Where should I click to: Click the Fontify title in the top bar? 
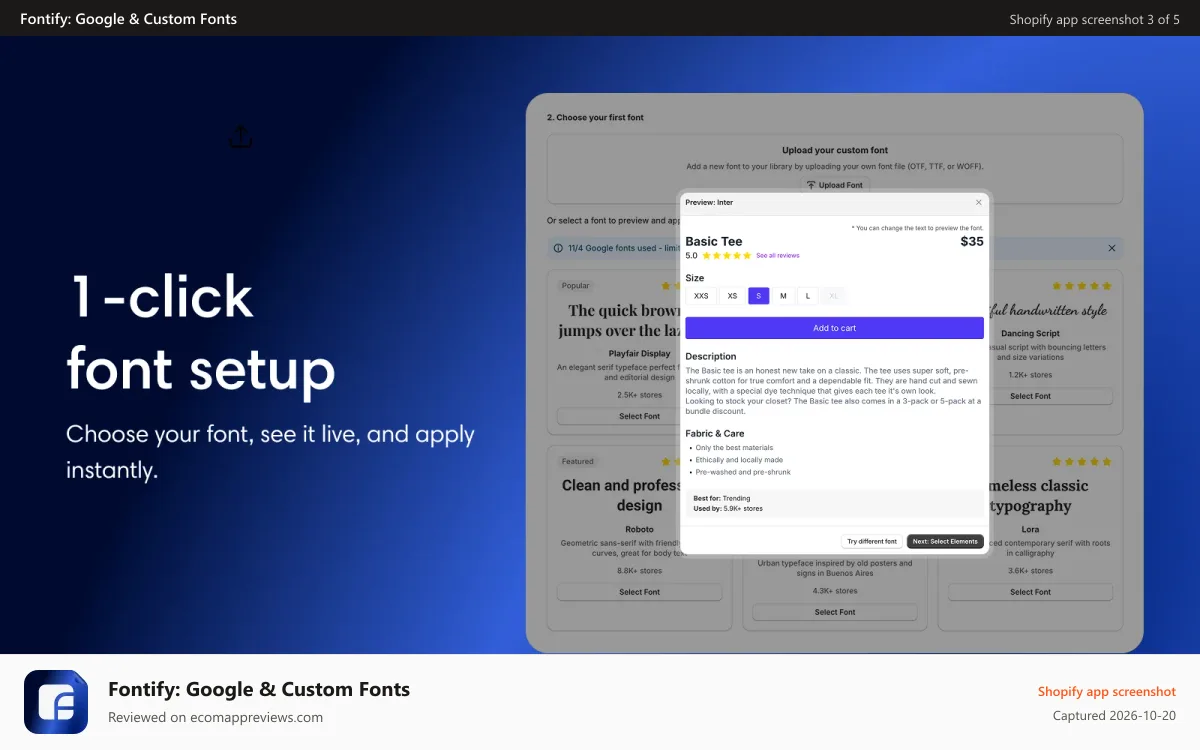coord(128,18)
